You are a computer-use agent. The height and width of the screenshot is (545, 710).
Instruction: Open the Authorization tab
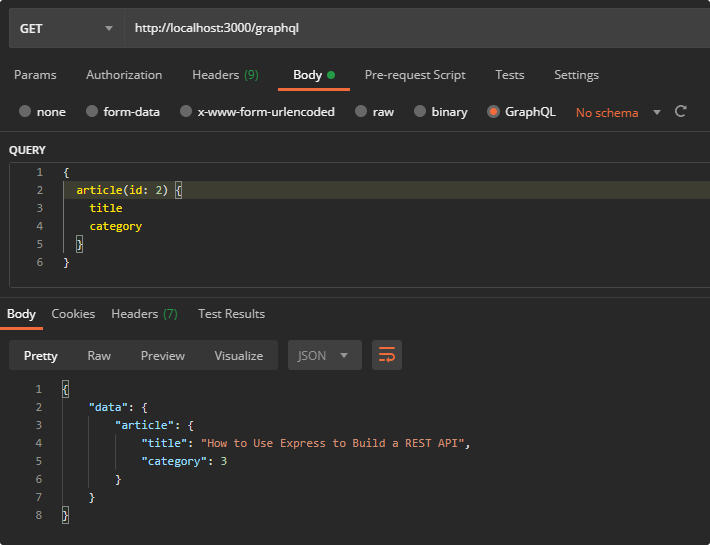124,75
